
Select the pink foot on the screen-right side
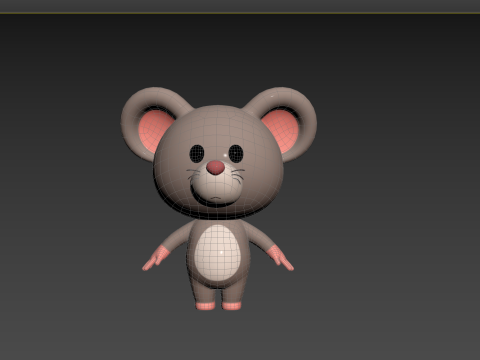pyautogui.click(x=231, y=306)
